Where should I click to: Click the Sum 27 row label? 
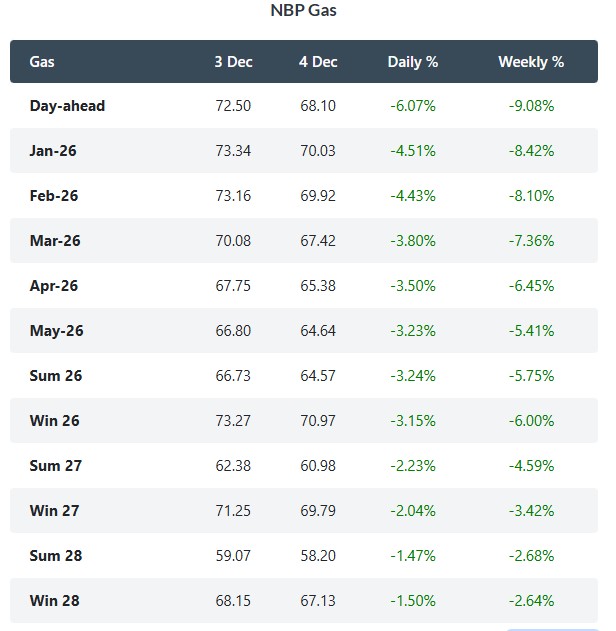point(56,466)
